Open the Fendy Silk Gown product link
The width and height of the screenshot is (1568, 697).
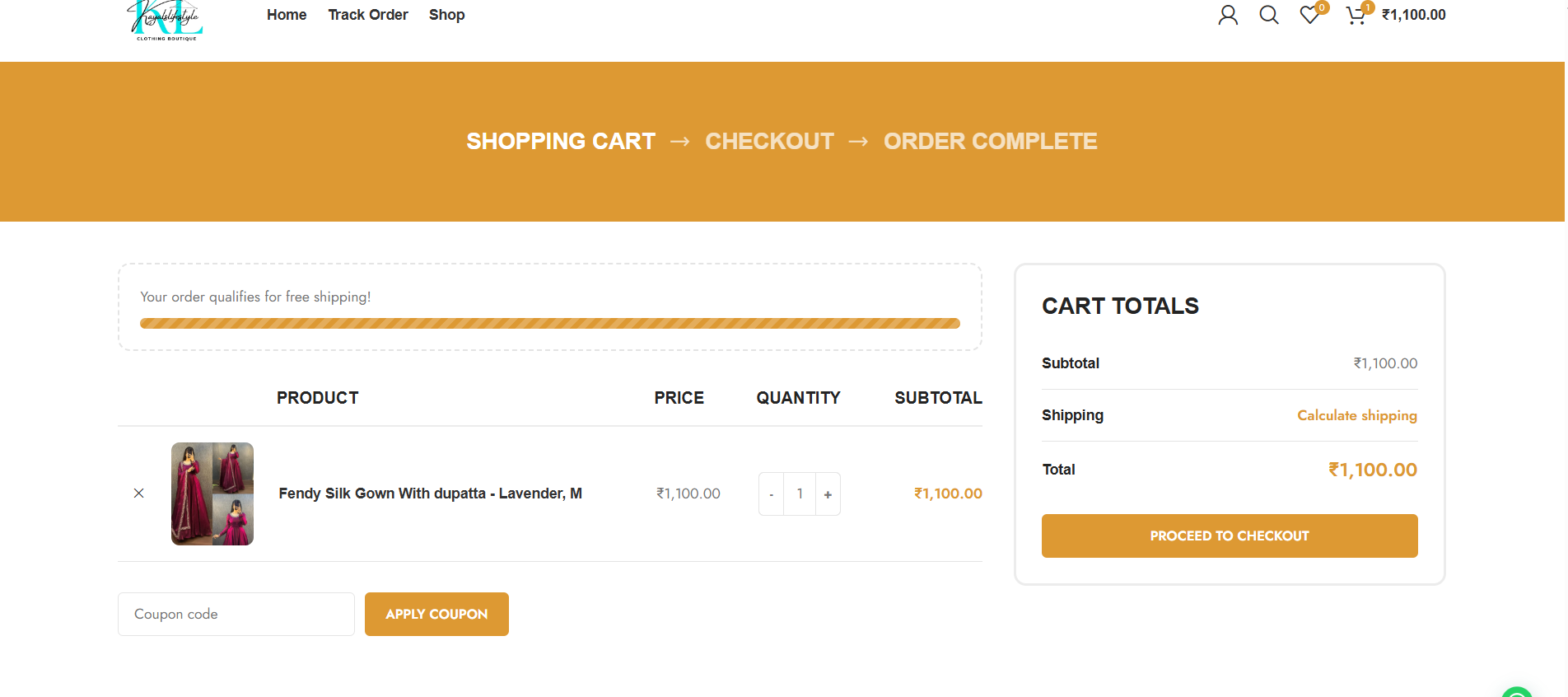430,494
